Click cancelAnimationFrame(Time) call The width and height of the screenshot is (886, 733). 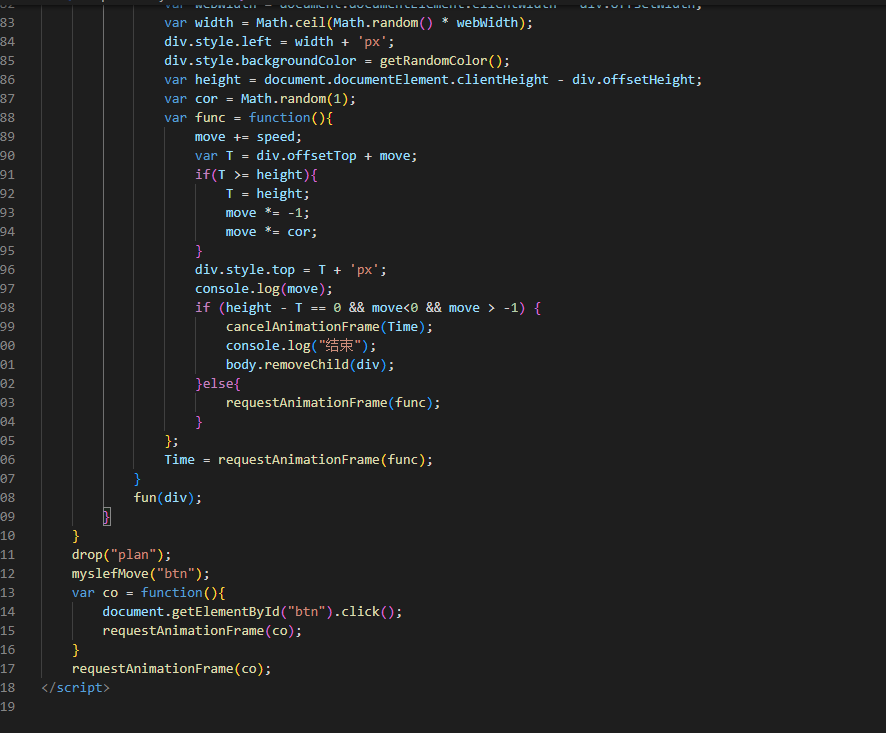pyautogui.click(x=329, y=327)
